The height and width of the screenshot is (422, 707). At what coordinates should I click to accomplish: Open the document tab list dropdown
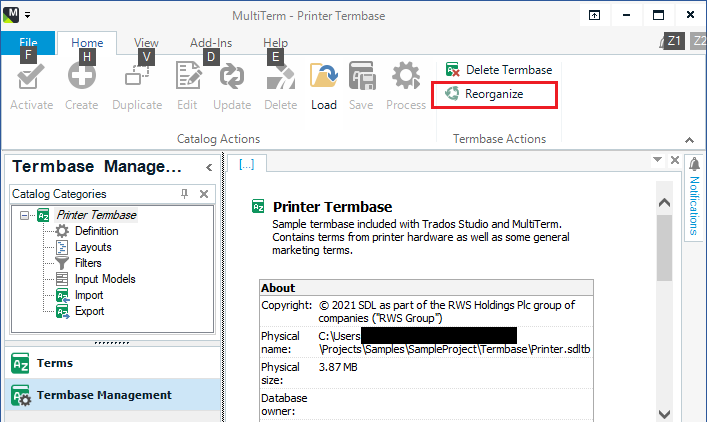[657, 160]
